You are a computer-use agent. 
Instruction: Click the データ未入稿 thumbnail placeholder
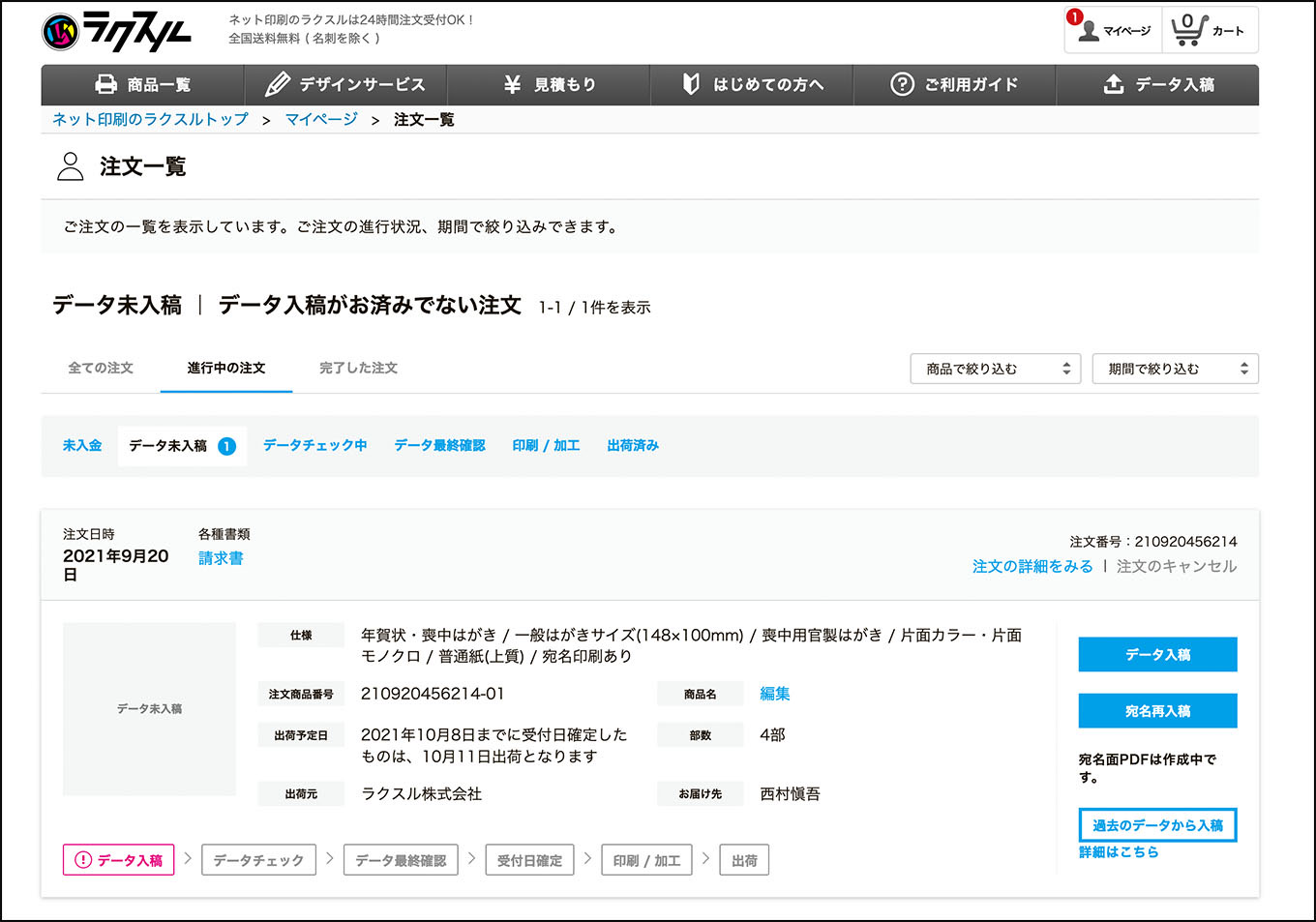[x=149, y=708]
